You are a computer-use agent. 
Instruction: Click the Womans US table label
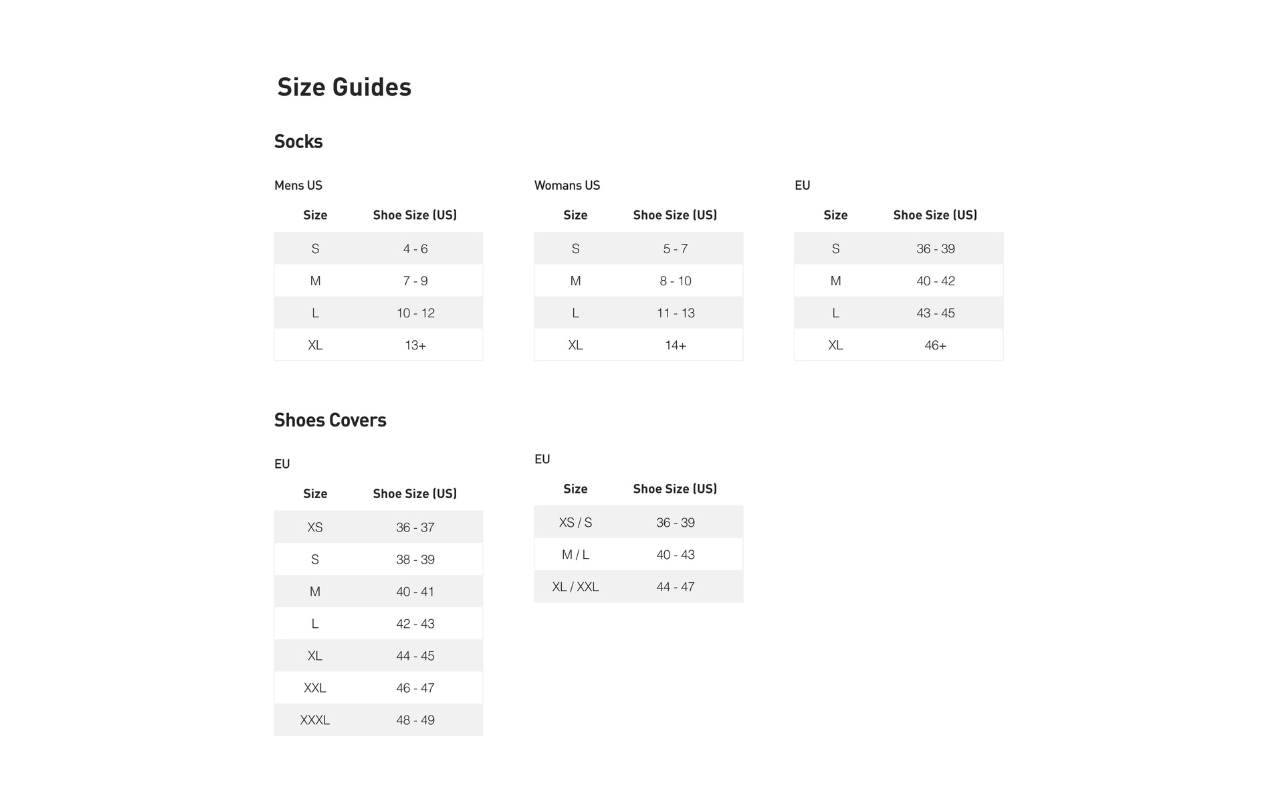[567, 185]
